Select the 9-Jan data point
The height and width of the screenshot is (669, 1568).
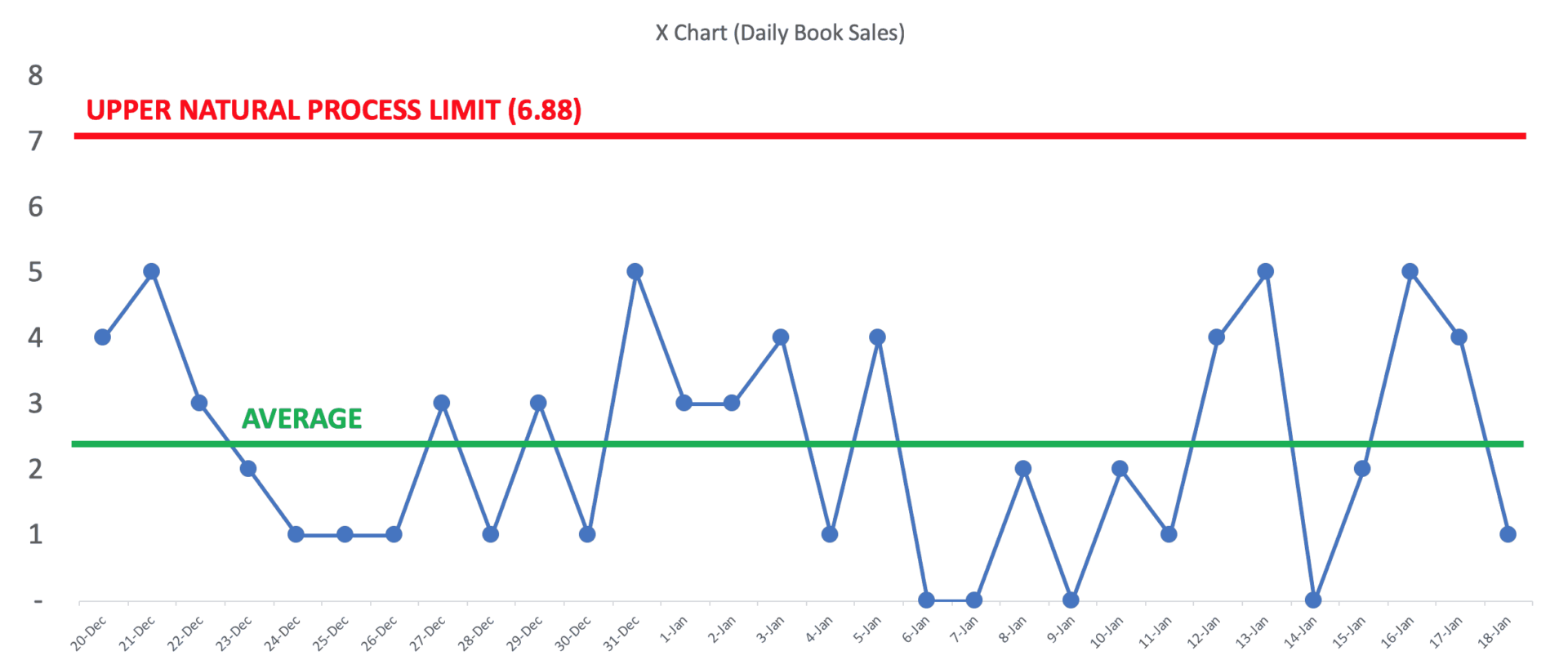tap(1071, 600)
